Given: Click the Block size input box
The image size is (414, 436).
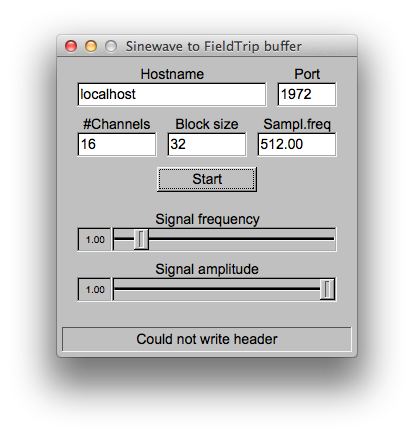Looking at the screenshot, I should pyautogui.click(x=207, y=144).
